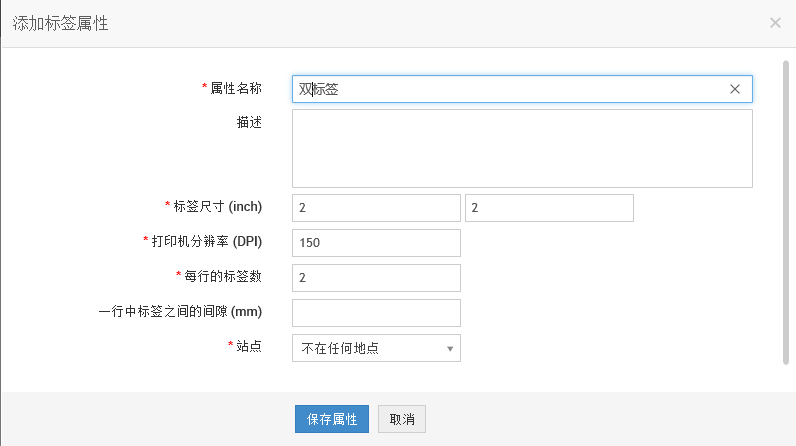The height and width of the screenshot is (446, 796).
Task: Focus the 每行的标签数 input box
Action: 376,278
